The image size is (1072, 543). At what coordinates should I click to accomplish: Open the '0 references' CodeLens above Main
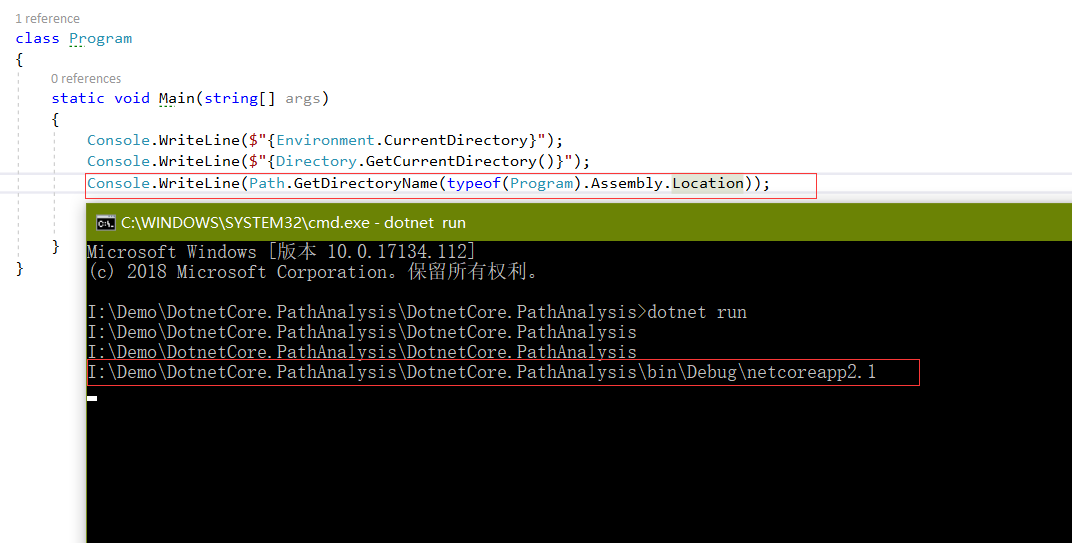click(86, 79)
